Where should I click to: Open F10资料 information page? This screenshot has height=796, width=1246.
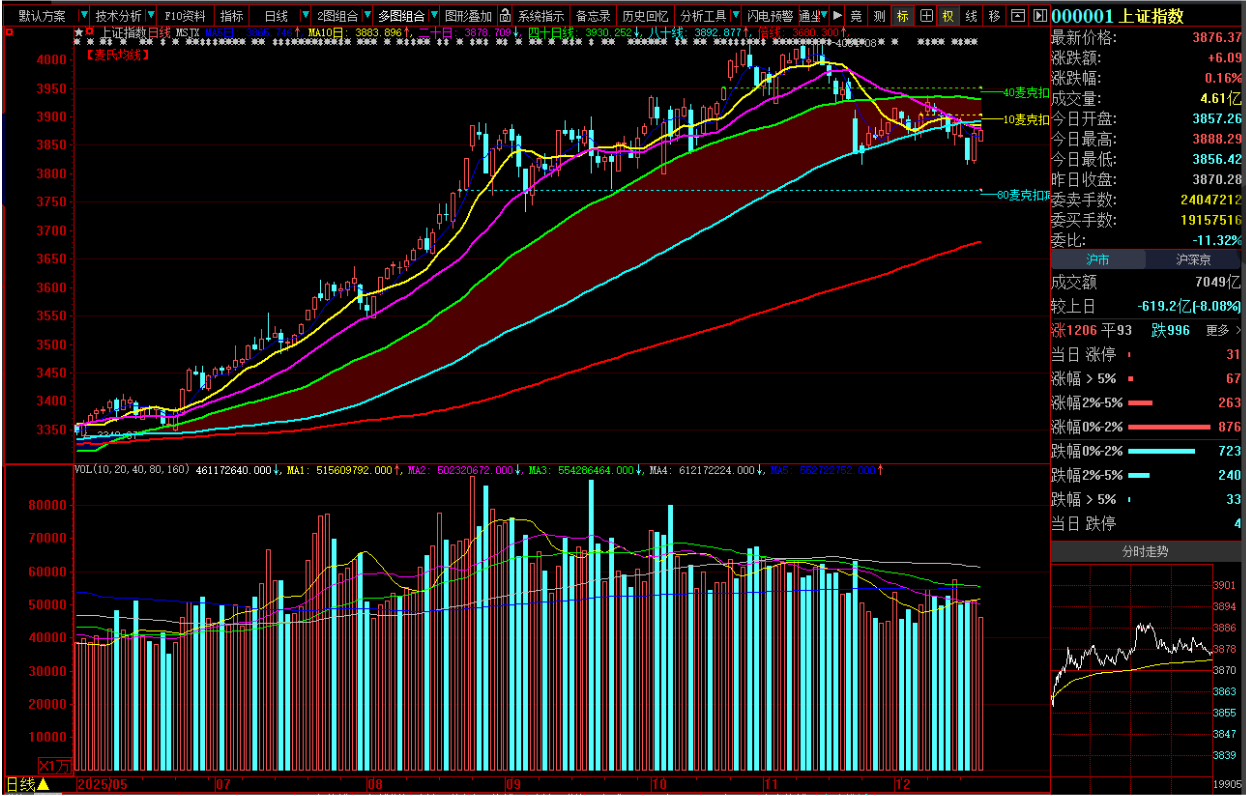[185, 16]
